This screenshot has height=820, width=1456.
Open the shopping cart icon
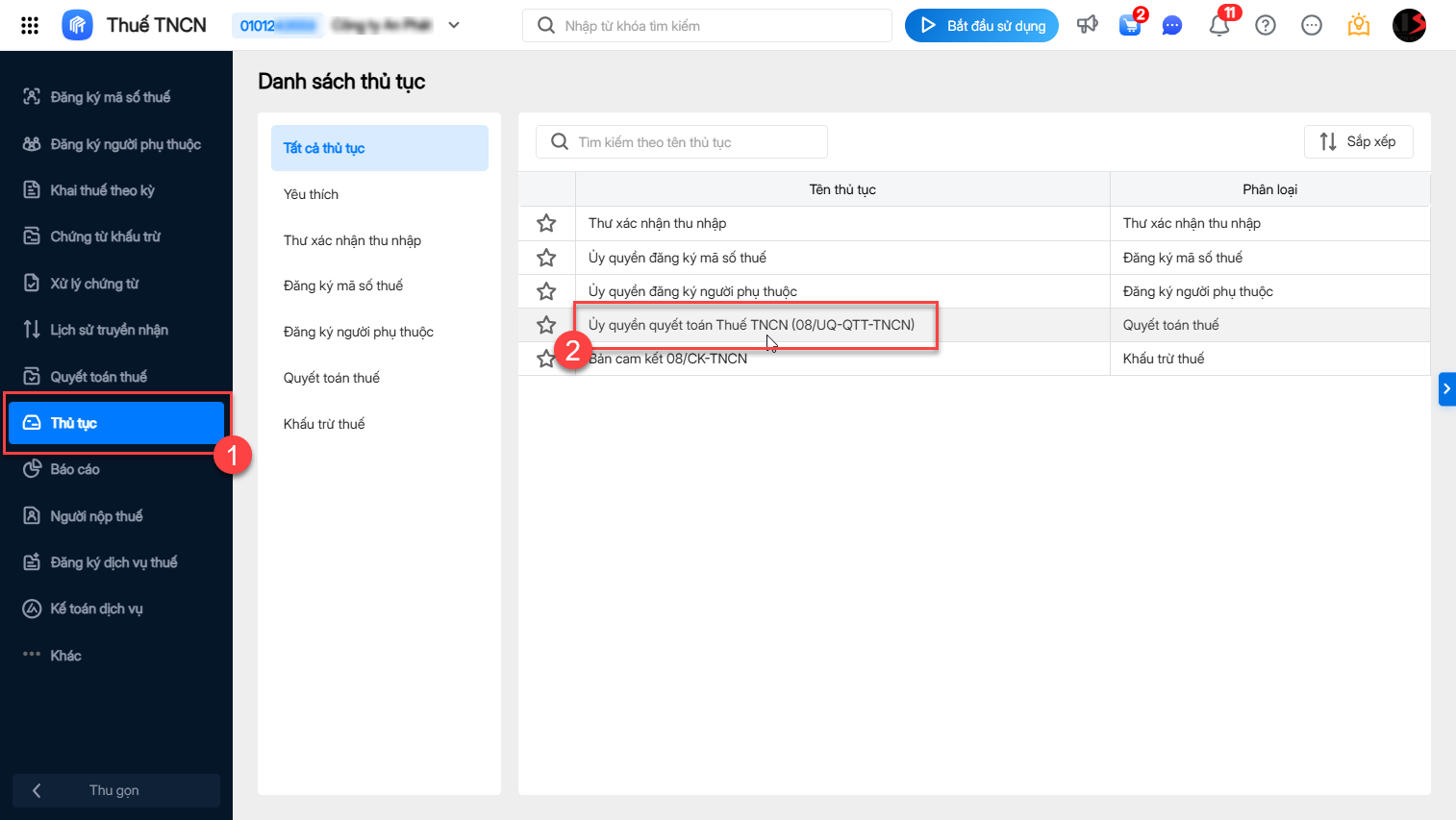pos(1130,26)
